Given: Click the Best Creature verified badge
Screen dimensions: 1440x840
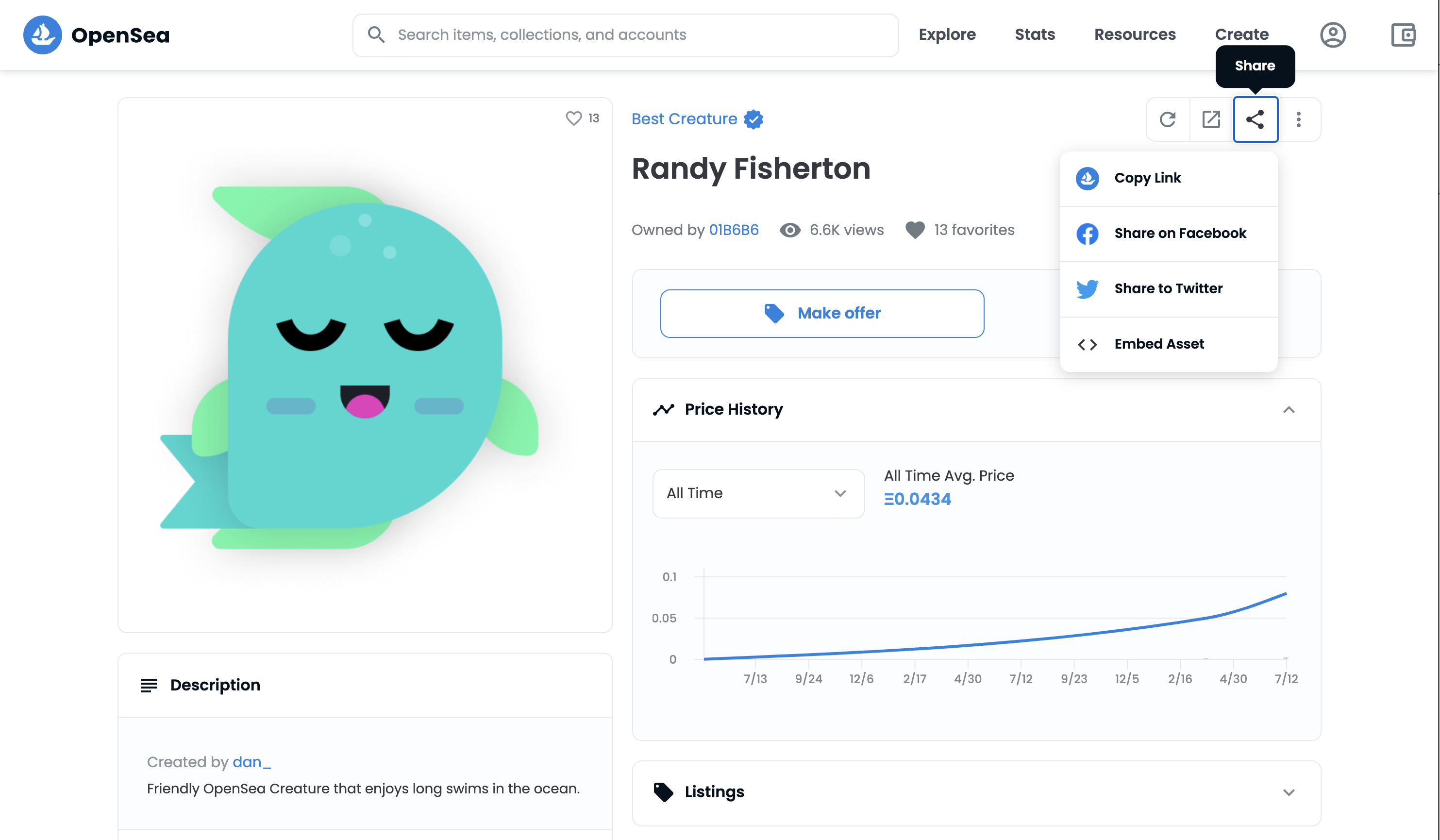Looking at the screenshot, I should (753, 119).
